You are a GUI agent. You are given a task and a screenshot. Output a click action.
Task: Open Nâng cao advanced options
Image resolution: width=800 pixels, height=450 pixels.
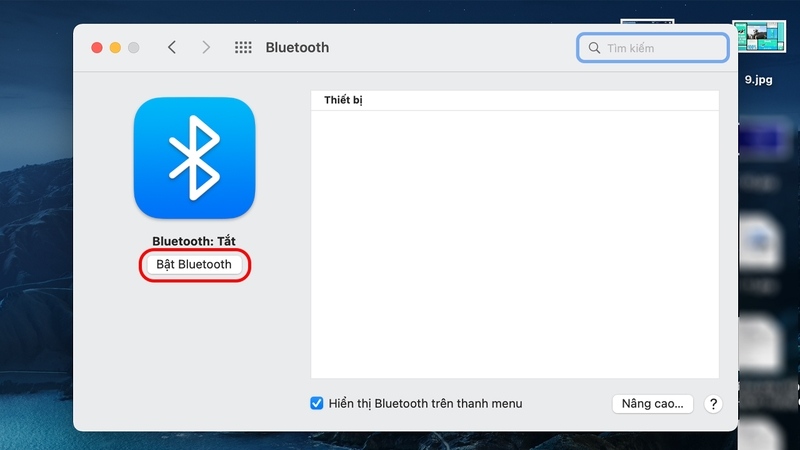[x=652, y=404]
